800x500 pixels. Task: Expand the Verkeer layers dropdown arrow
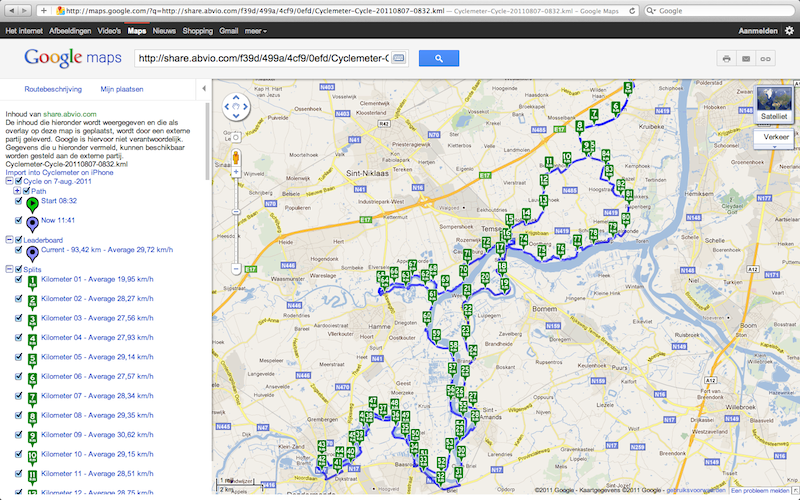tap(774, 146)
